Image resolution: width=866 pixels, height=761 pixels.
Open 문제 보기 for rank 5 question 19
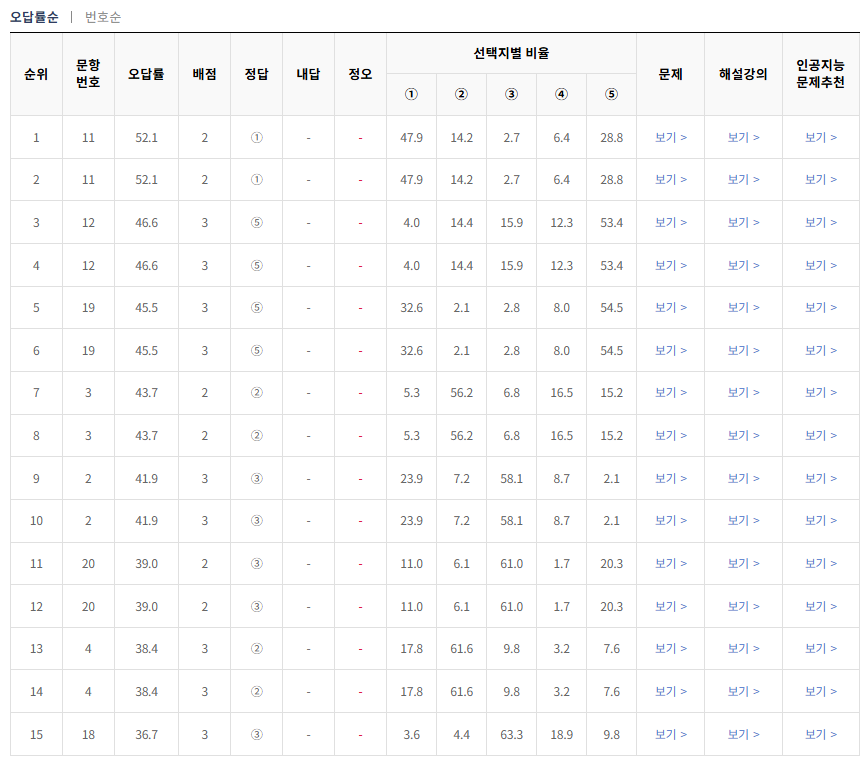click(x=670, y=307)
